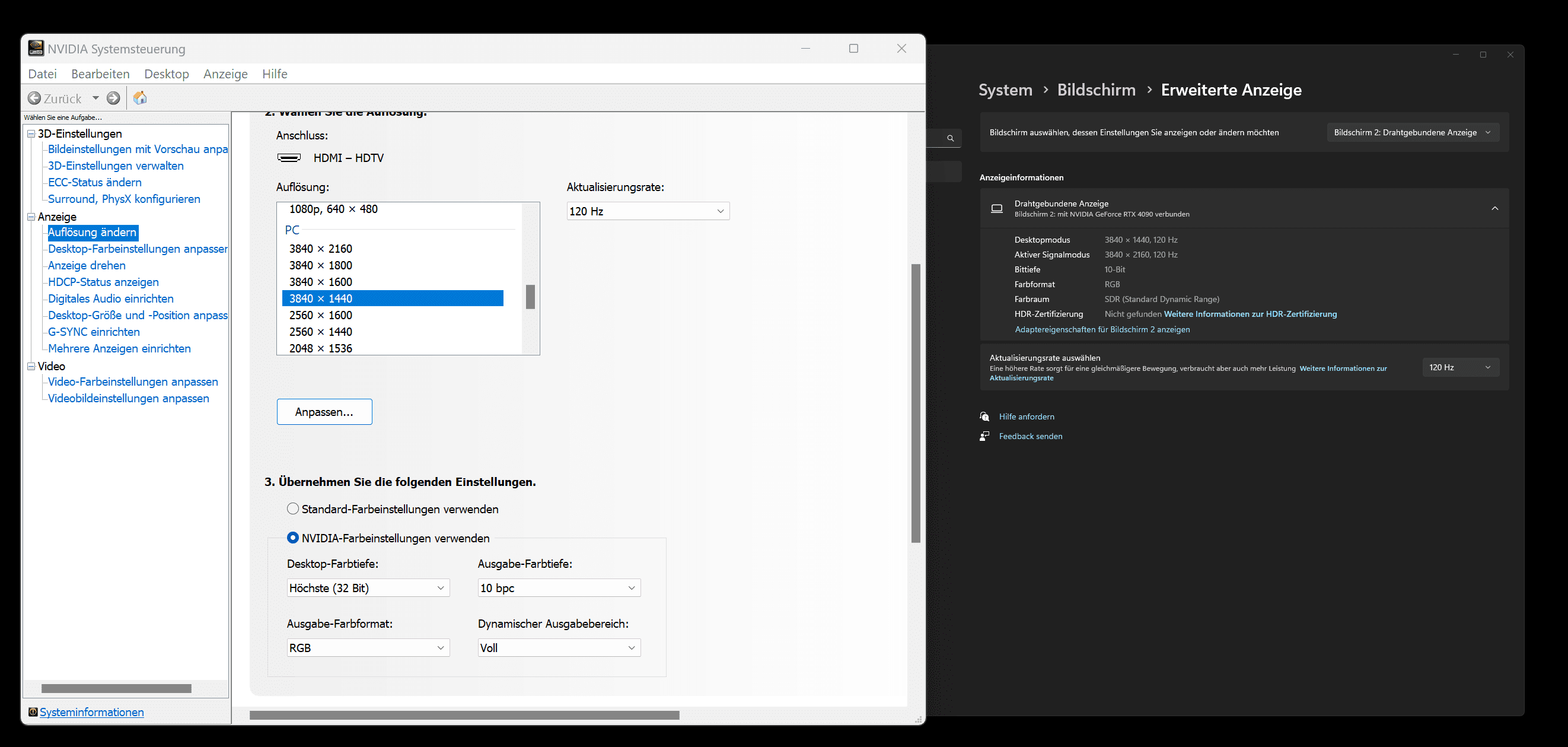Click the HDMI connector icon
This screenshot has width=1568, height=747.
(x=289, y=158)
